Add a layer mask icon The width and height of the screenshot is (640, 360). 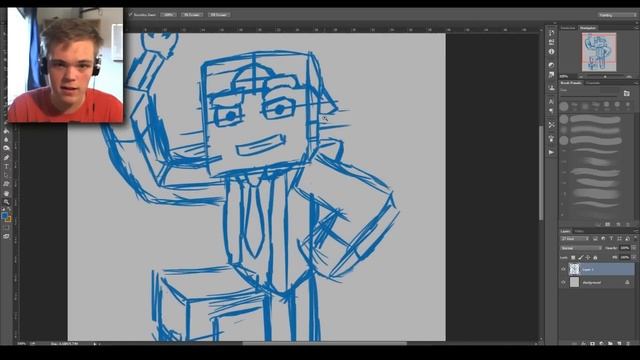click(x=592, y=344)
